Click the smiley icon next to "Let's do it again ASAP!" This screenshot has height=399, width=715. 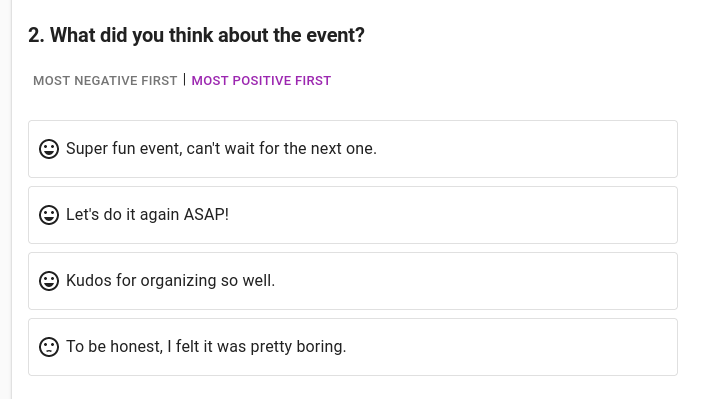click(x=49, y=215)
